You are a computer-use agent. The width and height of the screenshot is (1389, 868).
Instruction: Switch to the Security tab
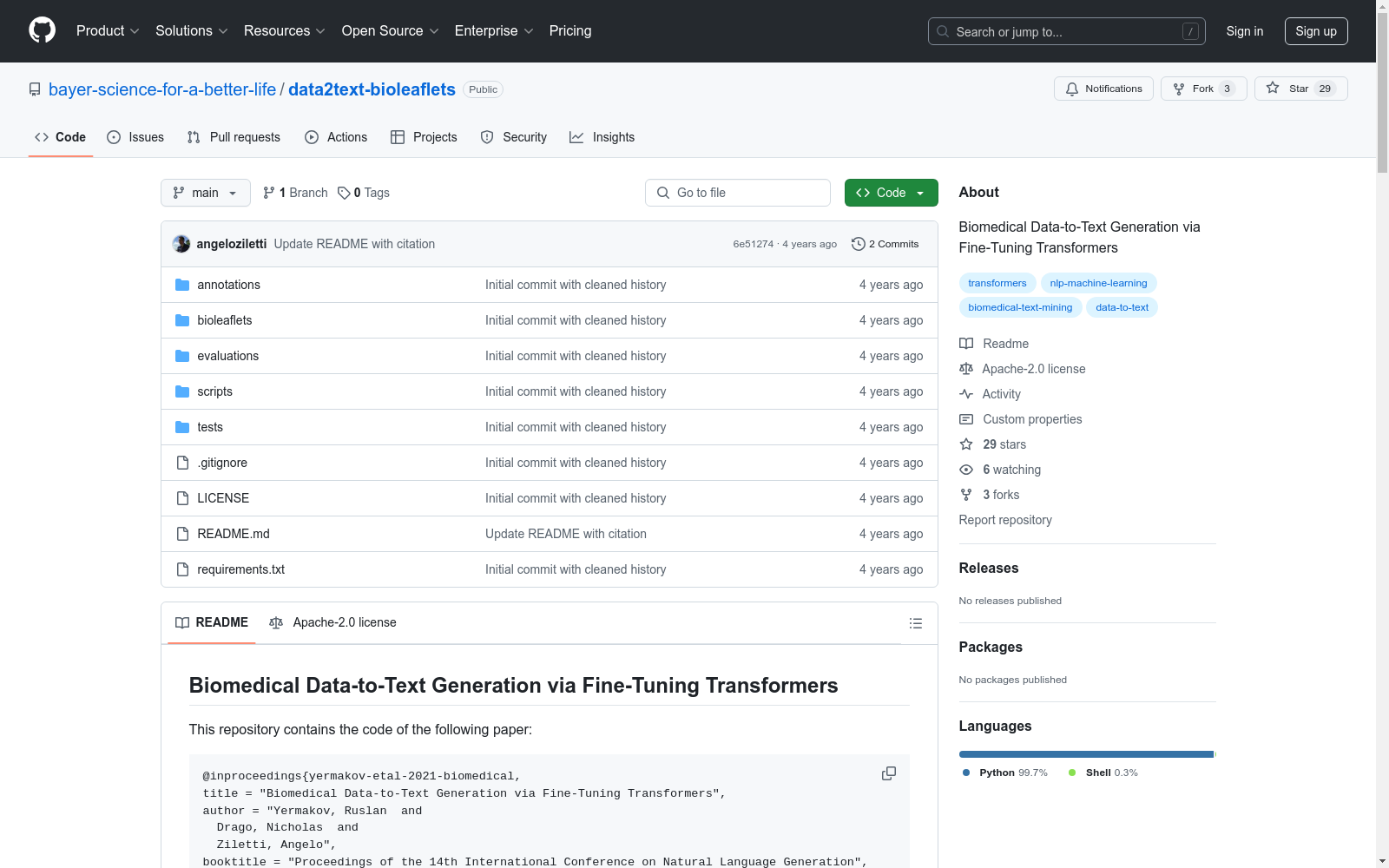514,137
